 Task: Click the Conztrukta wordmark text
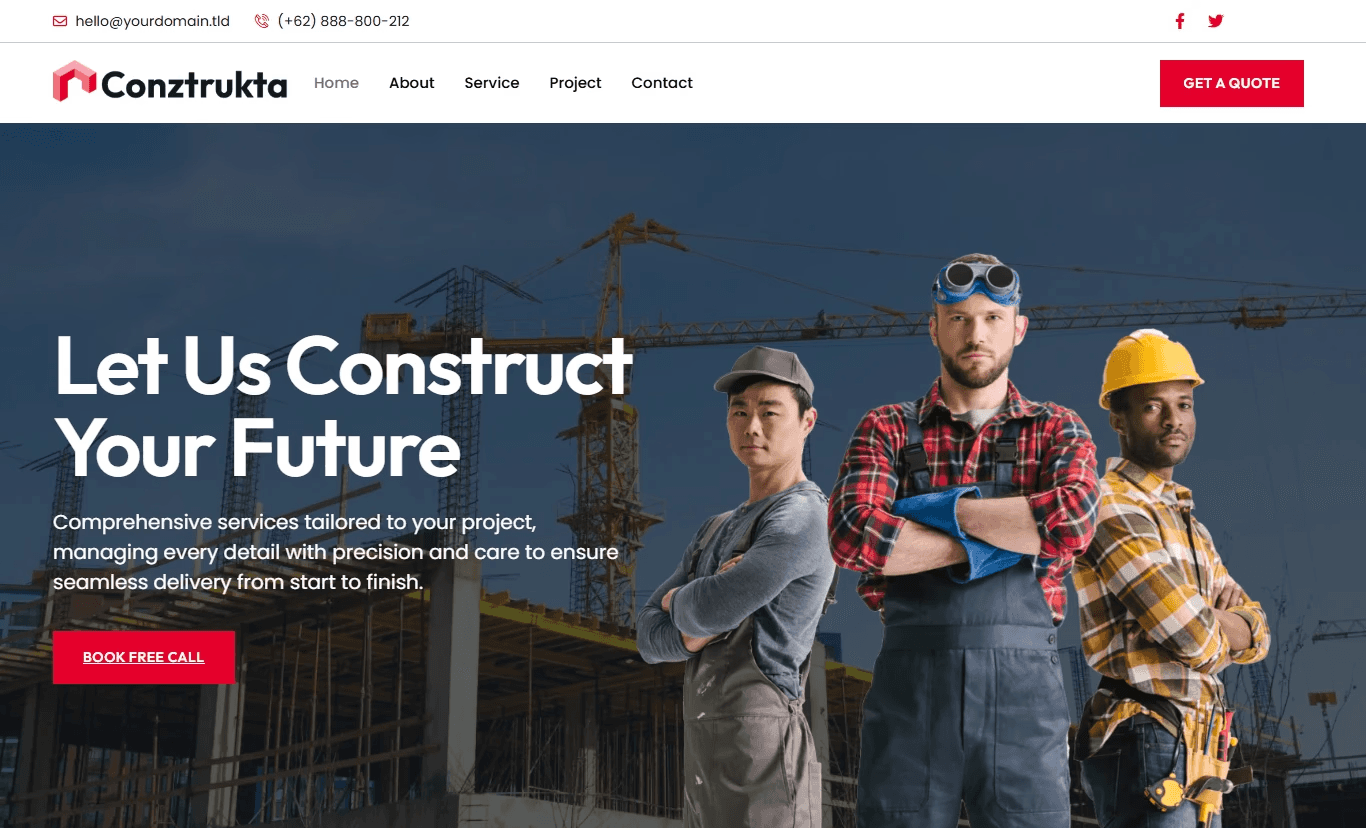[x=194, y=85]
